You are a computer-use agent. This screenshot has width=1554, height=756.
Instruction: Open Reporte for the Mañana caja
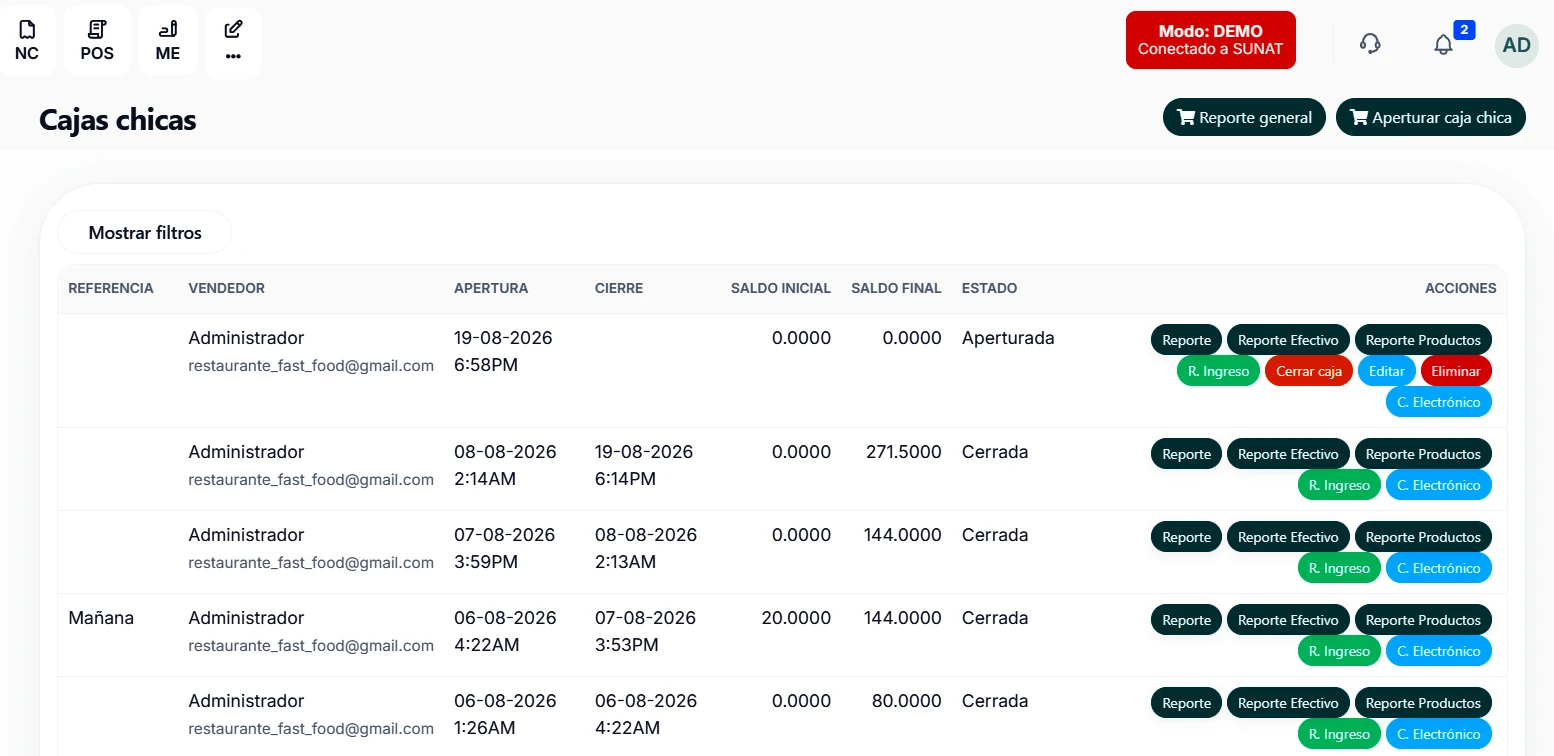click(x=1187, y=620)
